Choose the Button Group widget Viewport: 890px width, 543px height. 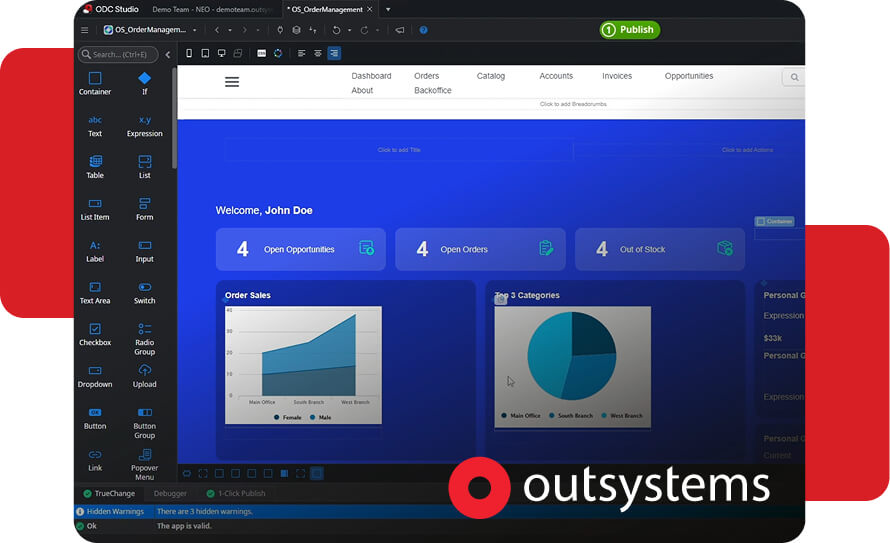click(144, 423)
